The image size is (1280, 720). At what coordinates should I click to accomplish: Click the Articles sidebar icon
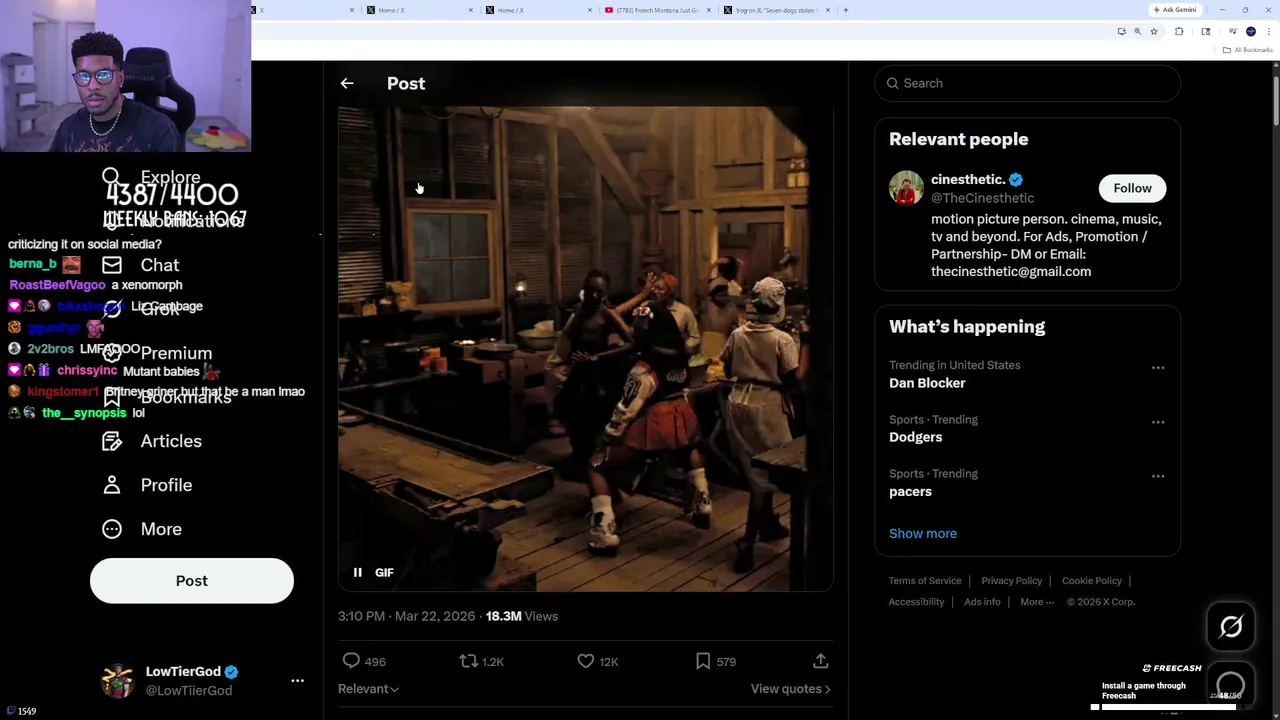(x=112, y=441)
